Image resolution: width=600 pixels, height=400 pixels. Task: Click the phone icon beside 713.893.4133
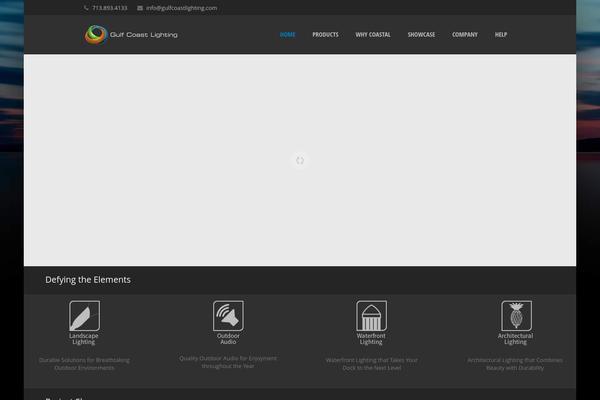click(x=86, y=8)
